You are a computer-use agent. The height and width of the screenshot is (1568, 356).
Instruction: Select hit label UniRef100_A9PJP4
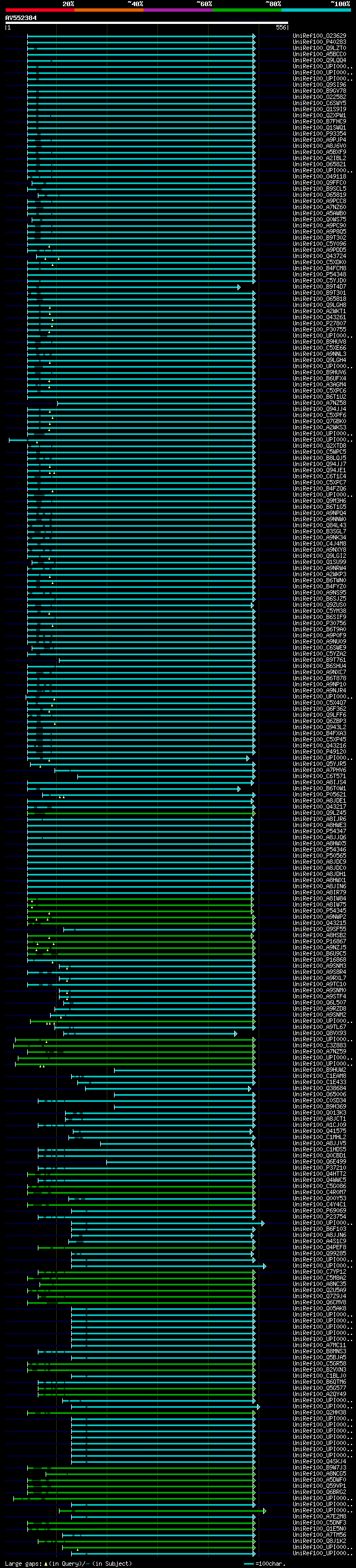[x=319, y=140]
